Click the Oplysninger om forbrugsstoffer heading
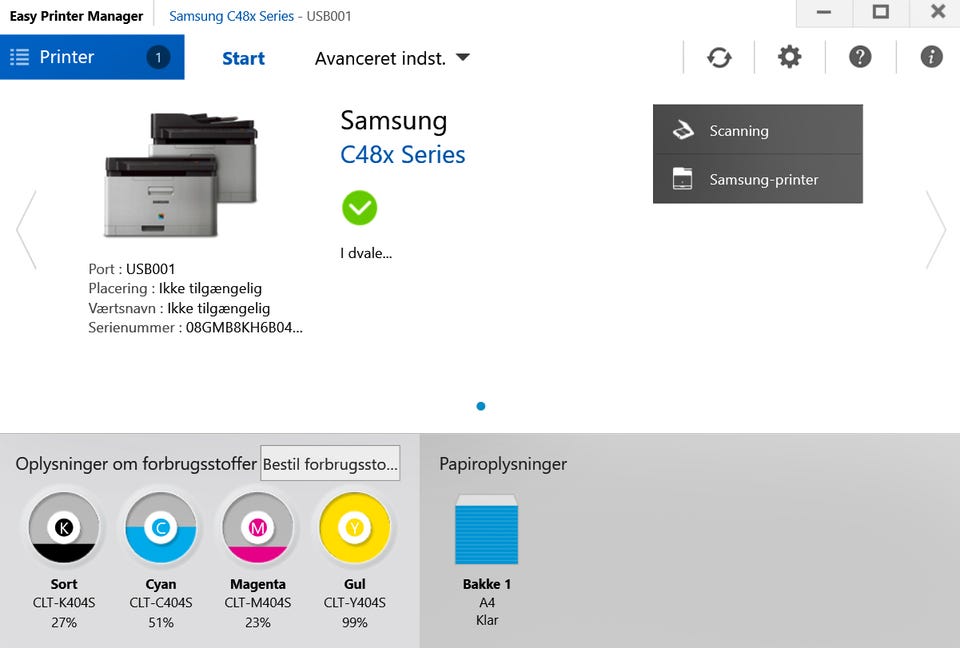This screenshot has width=960, height=648. 136,464
